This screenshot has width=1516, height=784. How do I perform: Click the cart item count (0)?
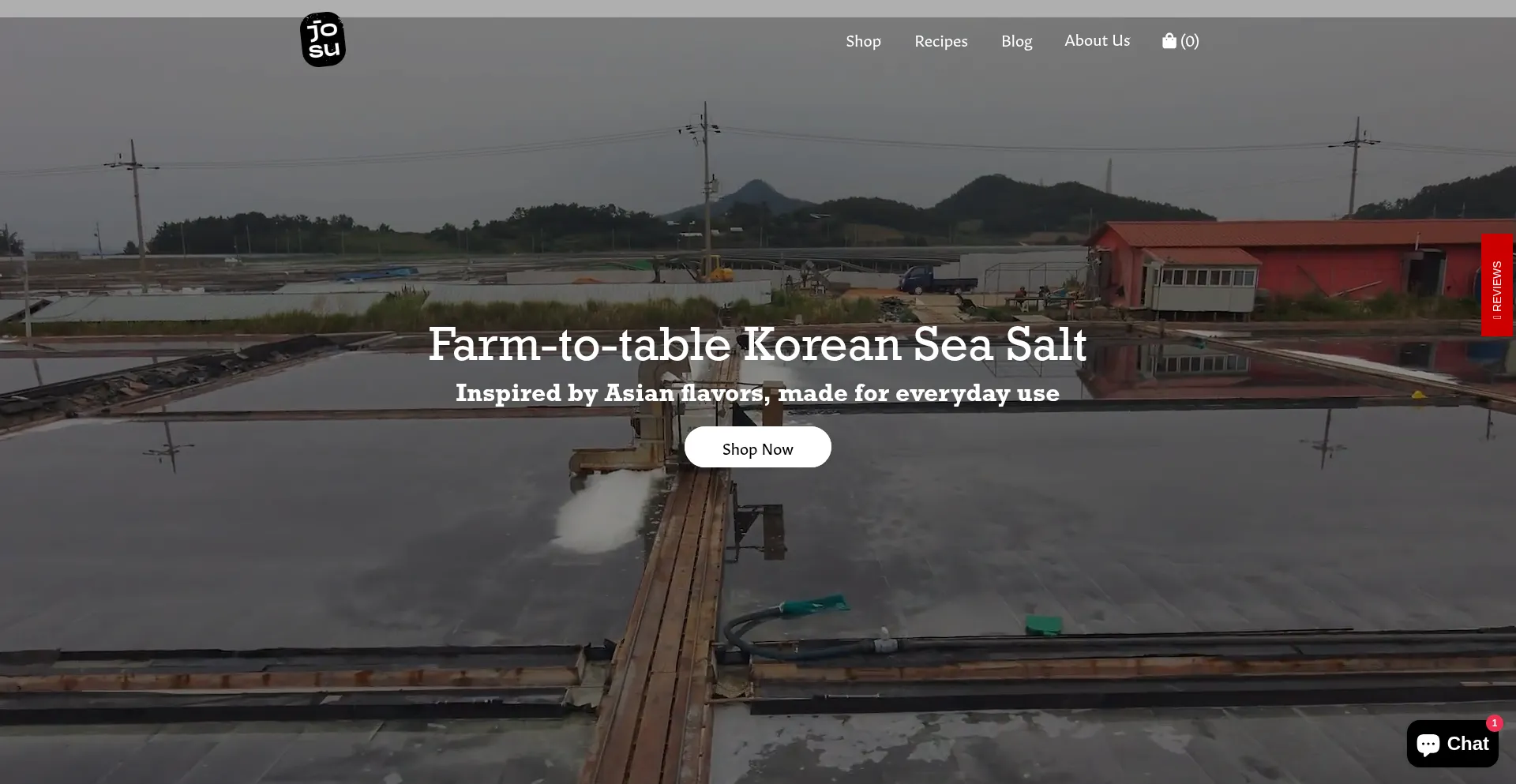click(x=1190, y=41)
